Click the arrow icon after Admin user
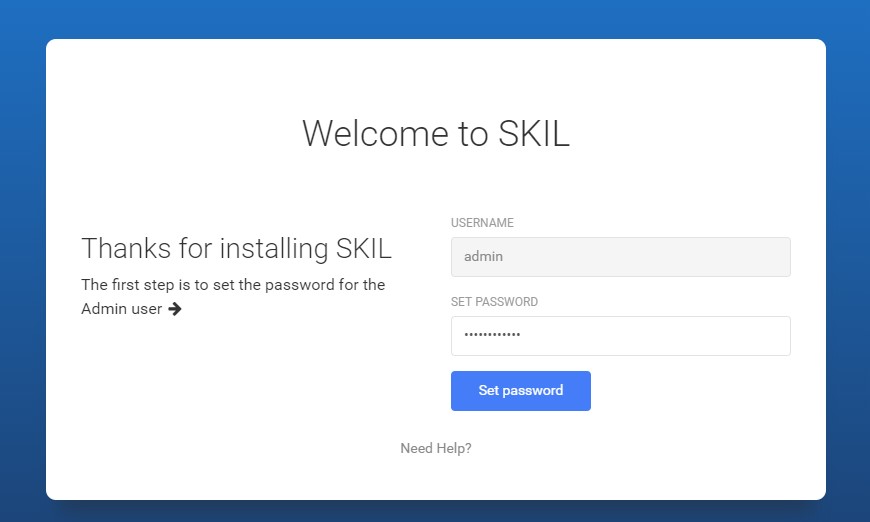The height and width of the screenshot is (522, 870). [175, 308]
